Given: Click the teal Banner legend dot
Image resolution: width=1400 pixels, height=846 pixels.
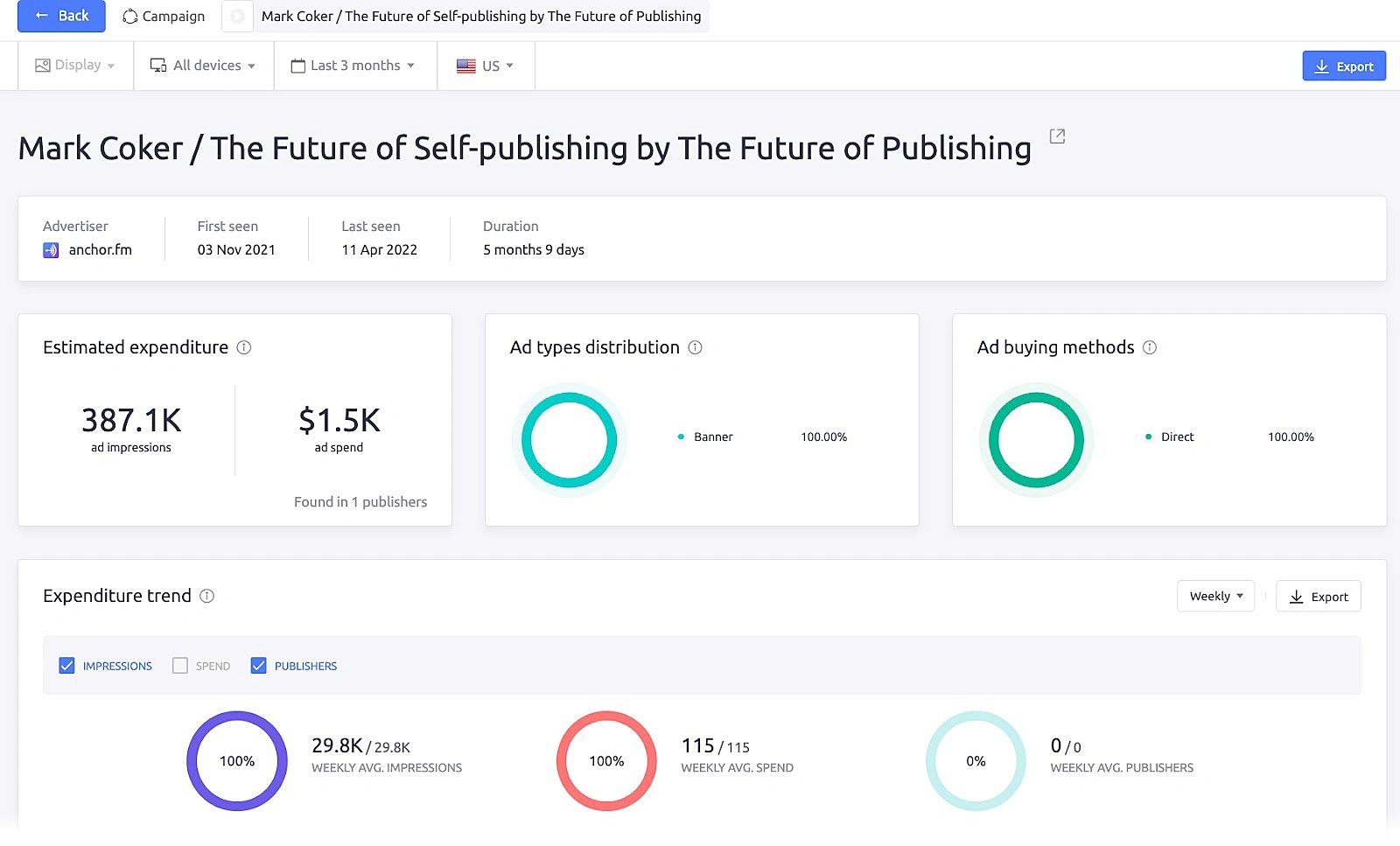Looking at the screenshot, I should [x=681, y=437].
